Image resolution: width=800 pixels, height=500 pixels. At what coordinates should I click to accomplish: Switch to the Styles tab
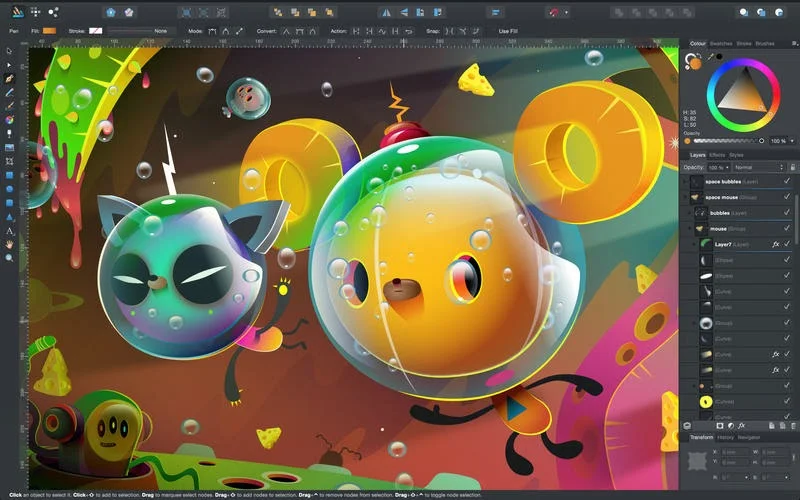(x=736, y=155)
